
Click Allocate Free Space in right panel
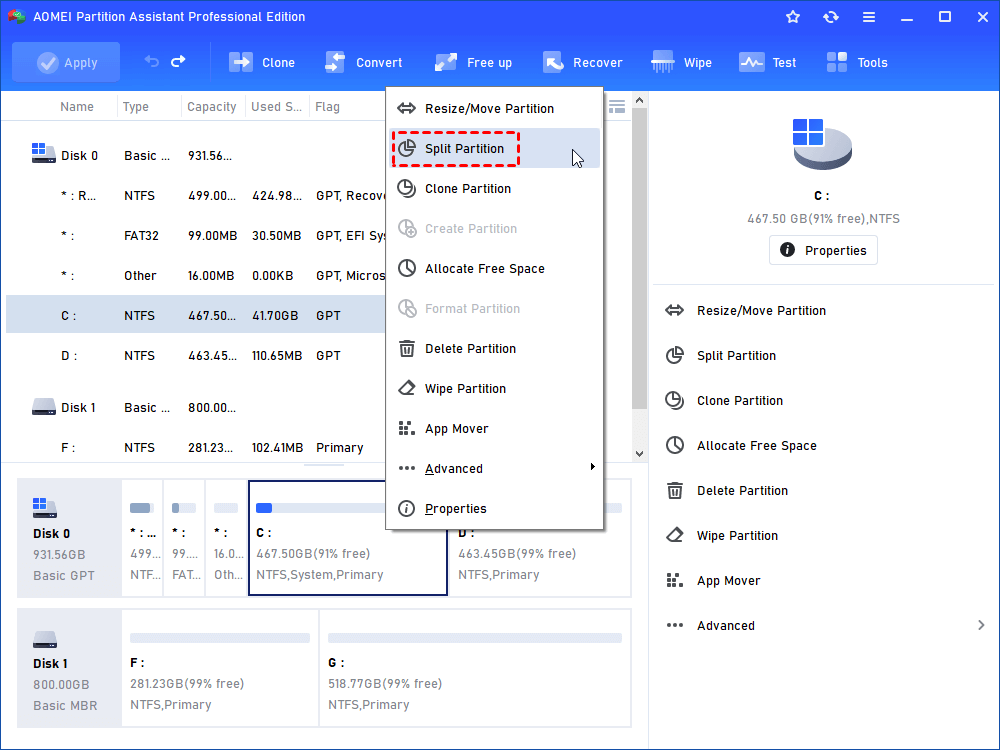click(756, 445)
